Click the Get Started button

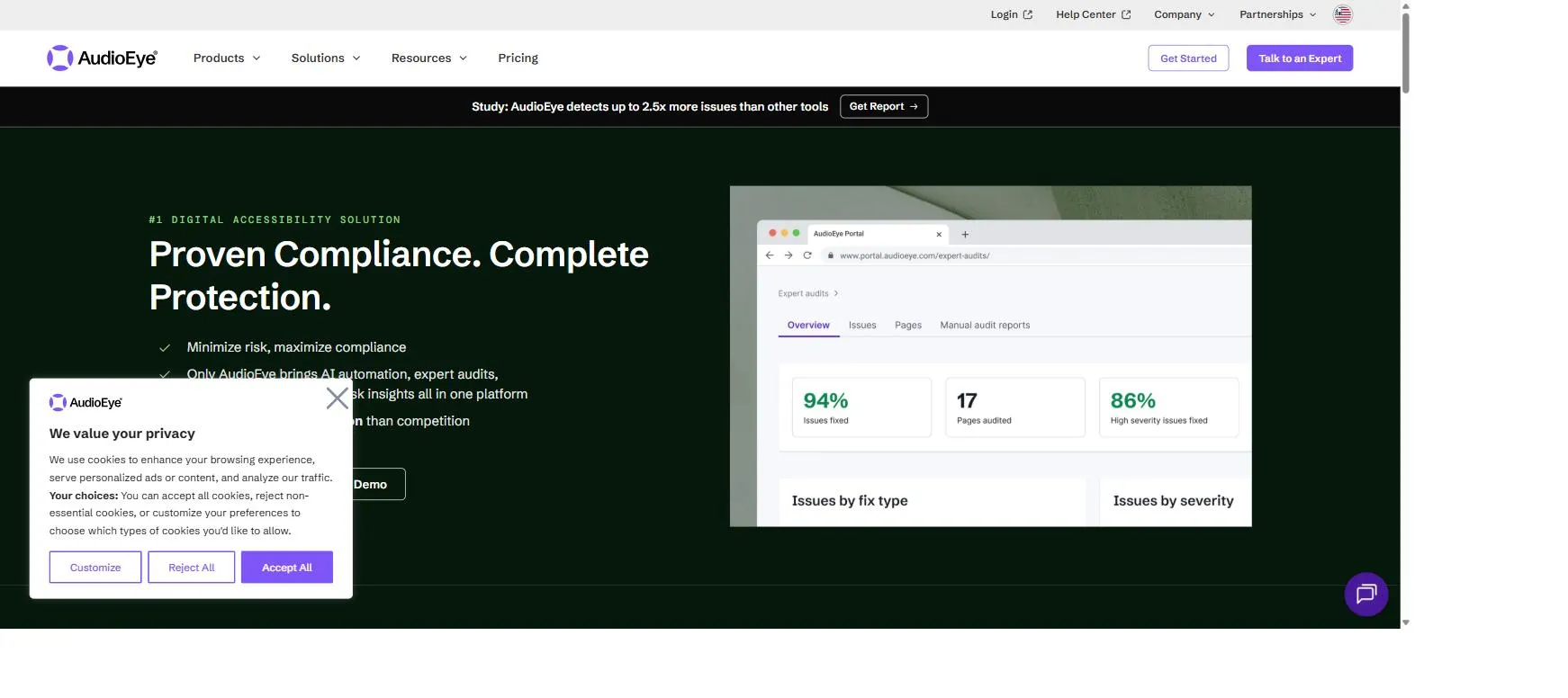click(x=1188, y=58)
